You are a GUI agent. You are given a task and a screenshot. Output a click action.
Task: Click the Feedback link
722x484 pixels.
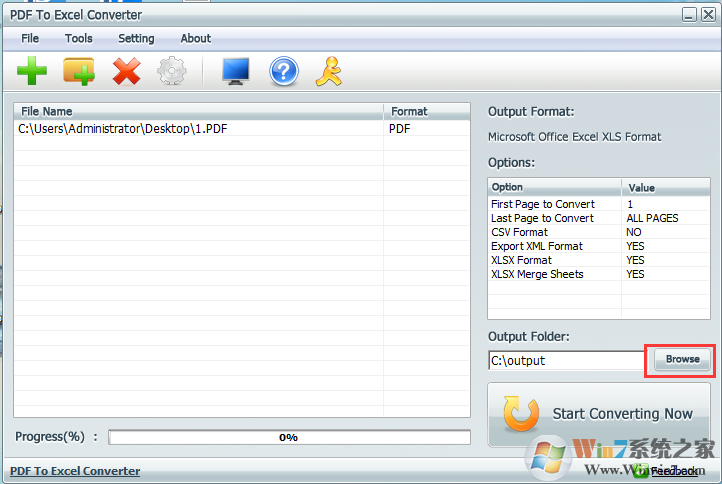tap(675, 471)
